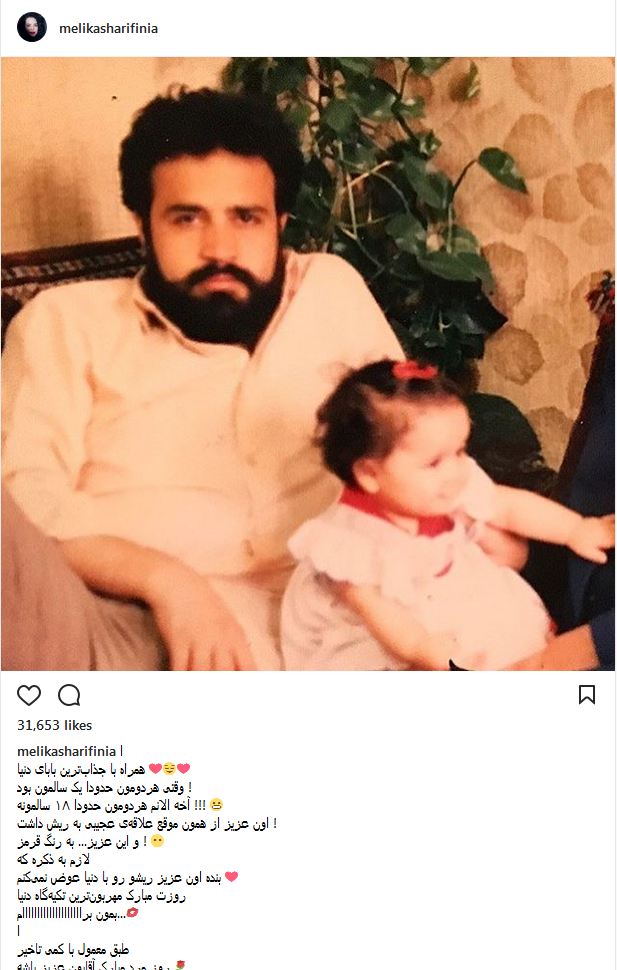Click the caption line 'طبق معمول با کمی تاخیر'
This screenshot has width=617, height=970.
click(x=73, y=949)
